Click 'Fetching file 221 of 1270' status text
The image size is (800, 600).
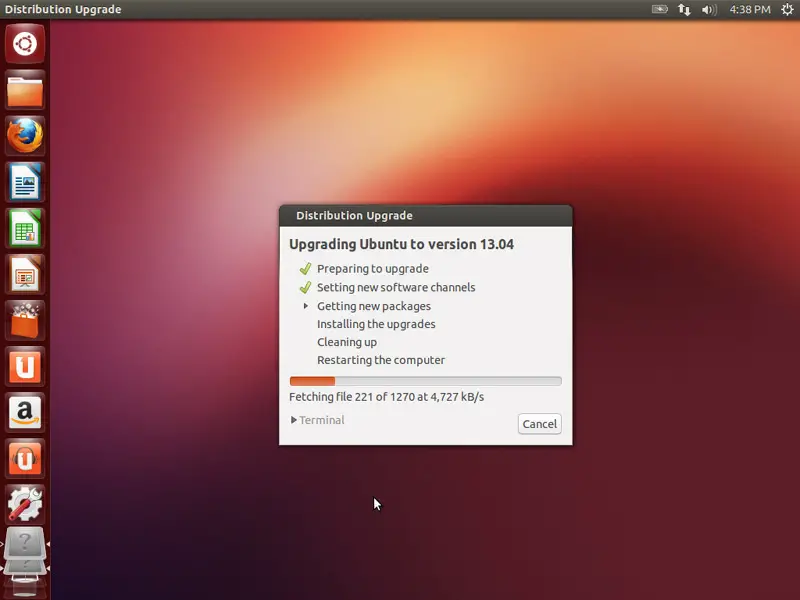pyautogui.click(x=386, y=397)
